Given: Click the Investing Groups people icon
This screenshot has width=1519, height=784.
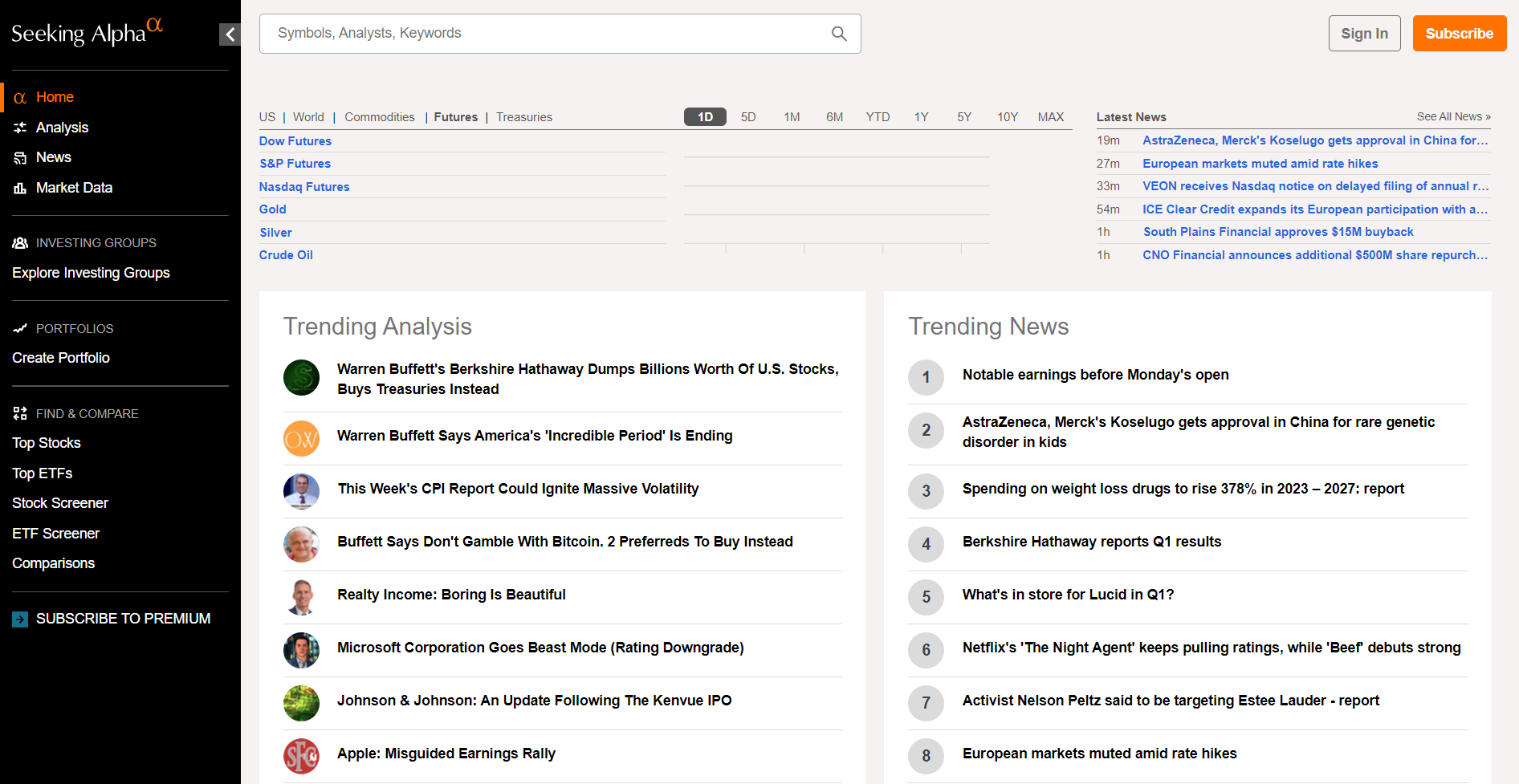Looking at the screenshot, I should point(20,242).
